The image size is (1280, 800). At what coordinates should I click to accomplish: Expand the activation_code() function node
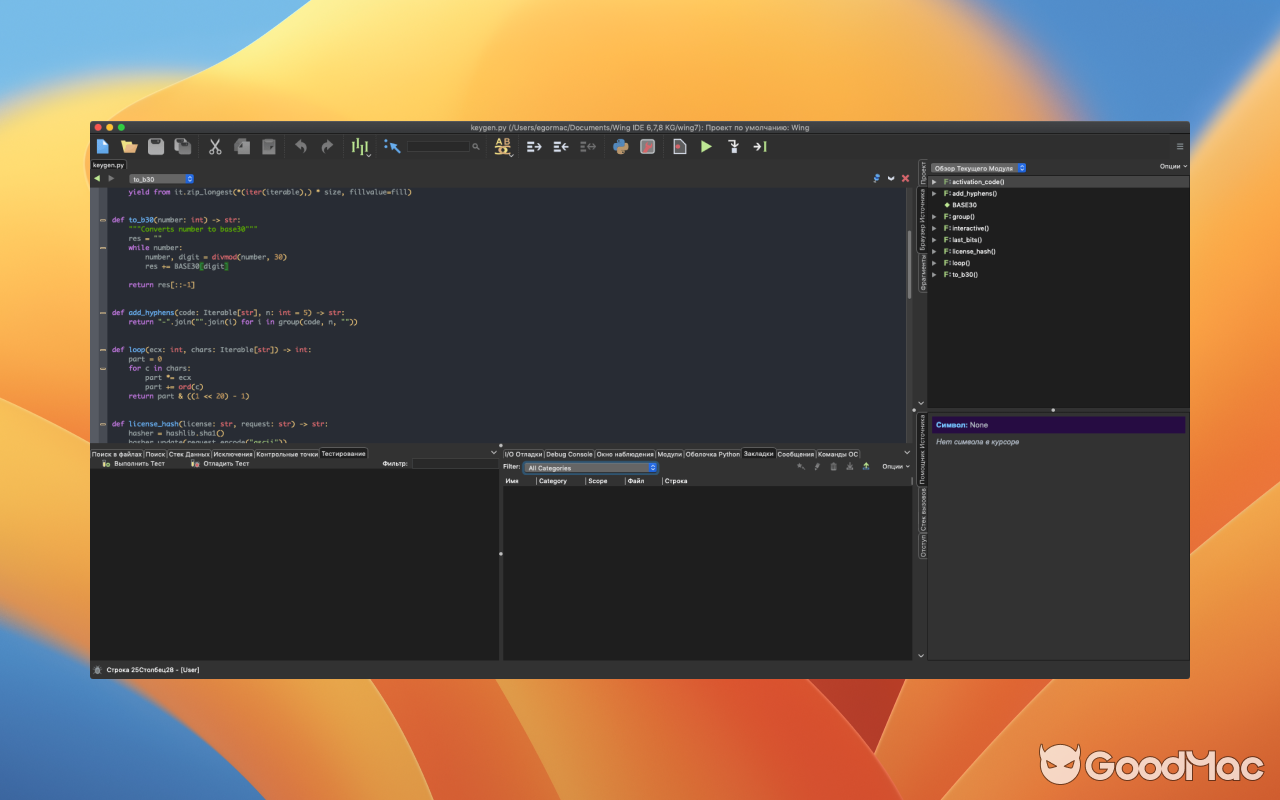click(934, 182)
